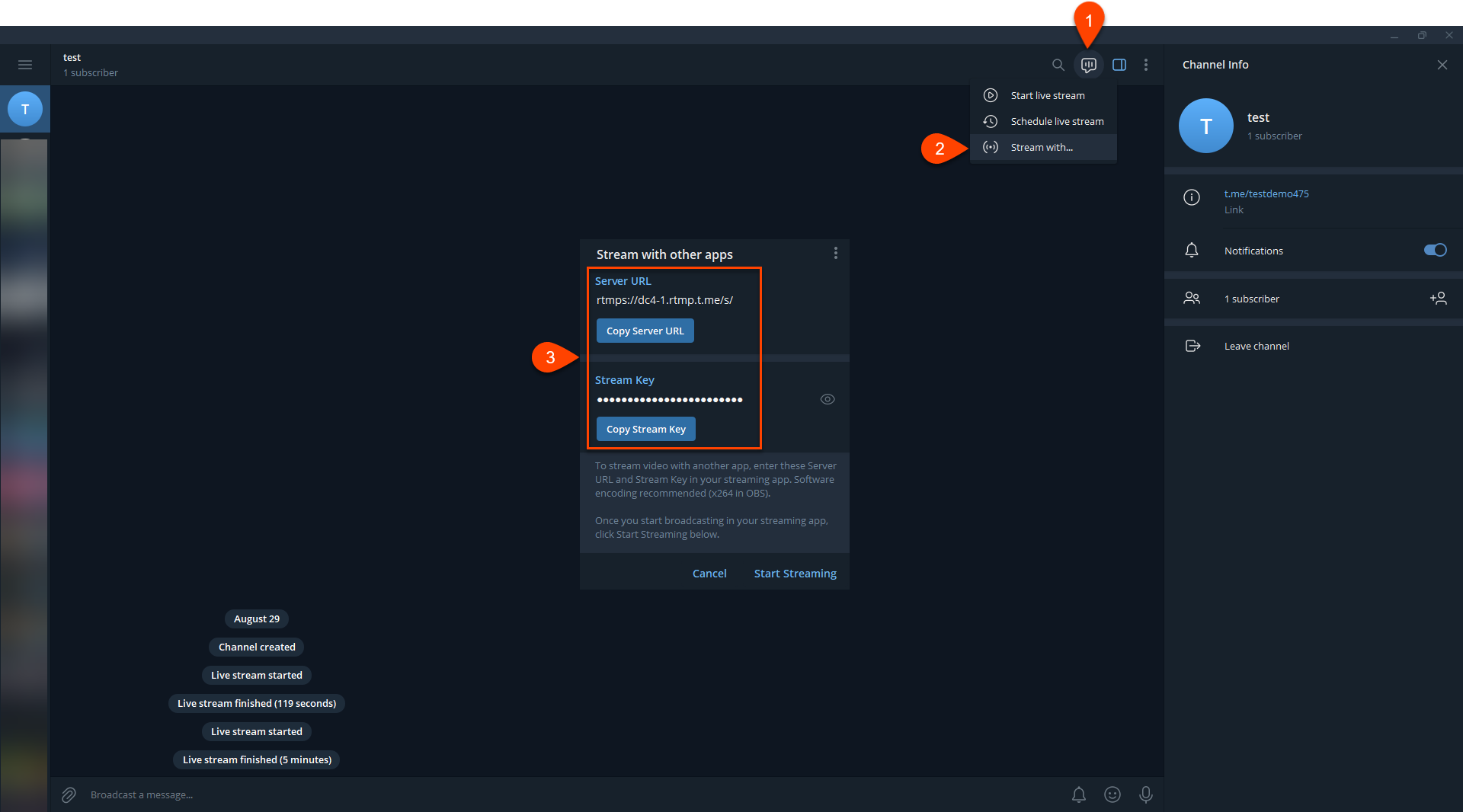Add a subscriber with the add-user icon

1438,298
